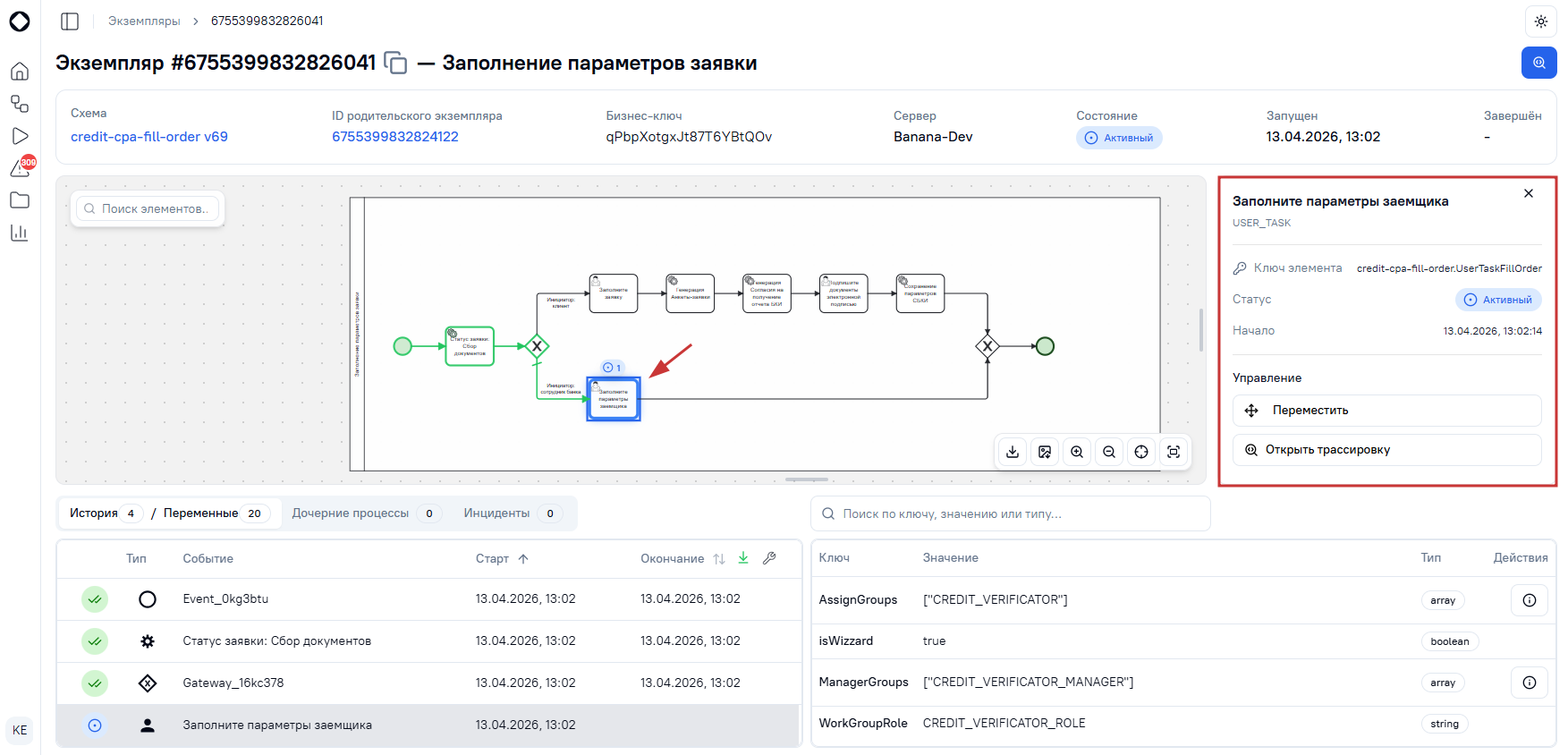Click Открыть трассировку button

pos(1386,450)
